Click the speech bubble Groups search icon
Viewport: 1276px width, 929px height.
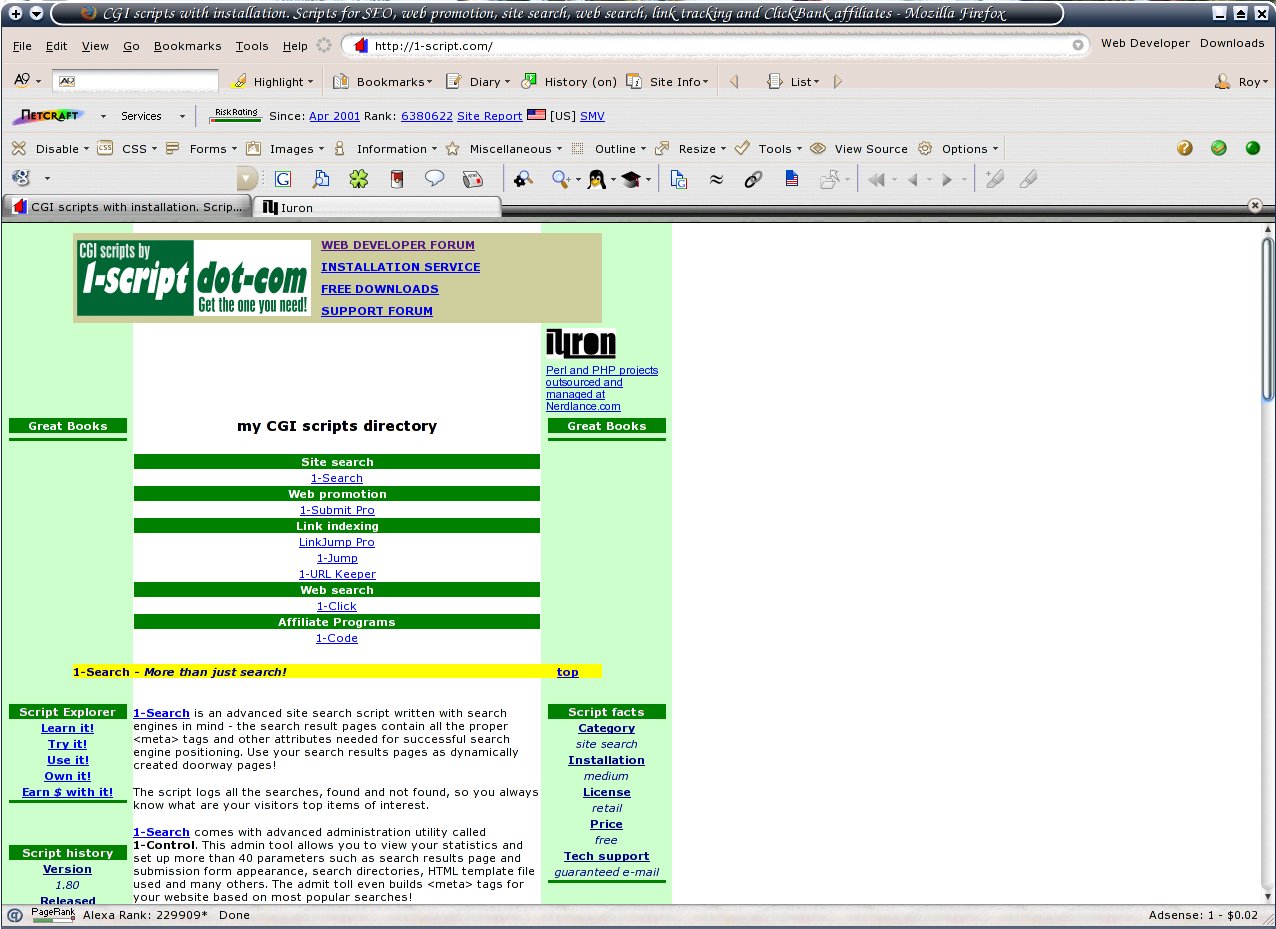click(x=434, y=179)
